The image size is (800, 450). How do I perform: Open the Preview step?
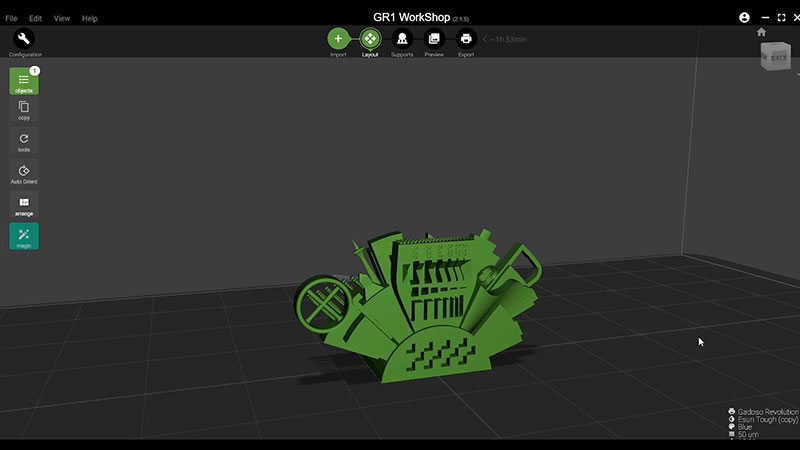pos(434,38)
